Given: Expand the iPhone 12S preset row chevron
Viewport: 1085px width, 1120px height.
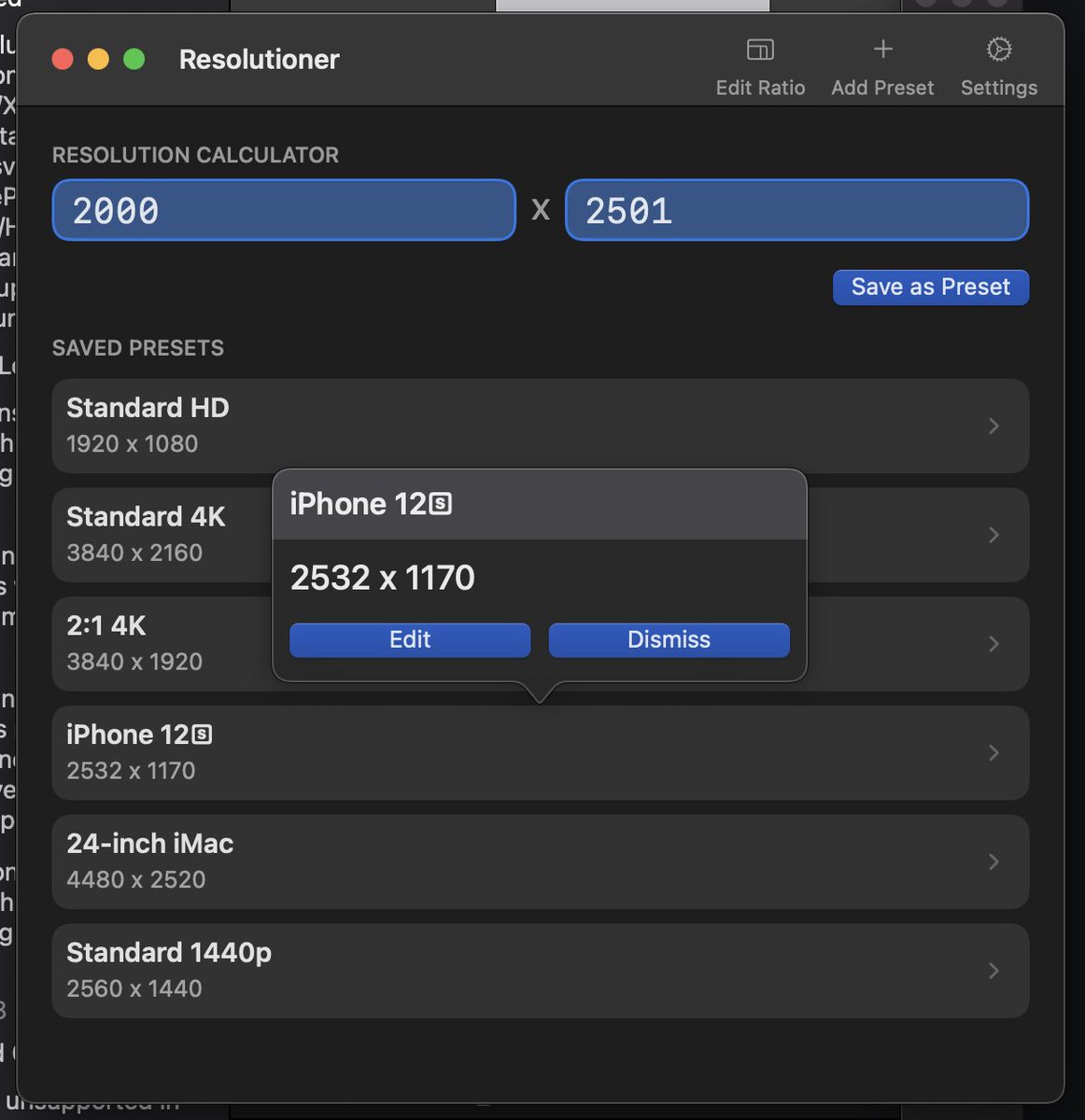Looking at the screenshot, I should point(993,753).
